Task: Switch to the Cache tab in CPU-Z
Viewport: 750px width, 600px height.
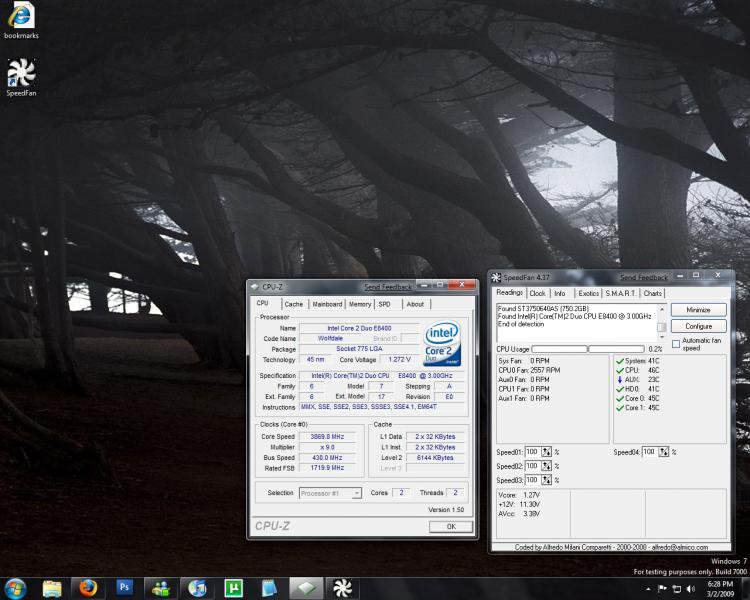Action: click(x=294, y=304)
